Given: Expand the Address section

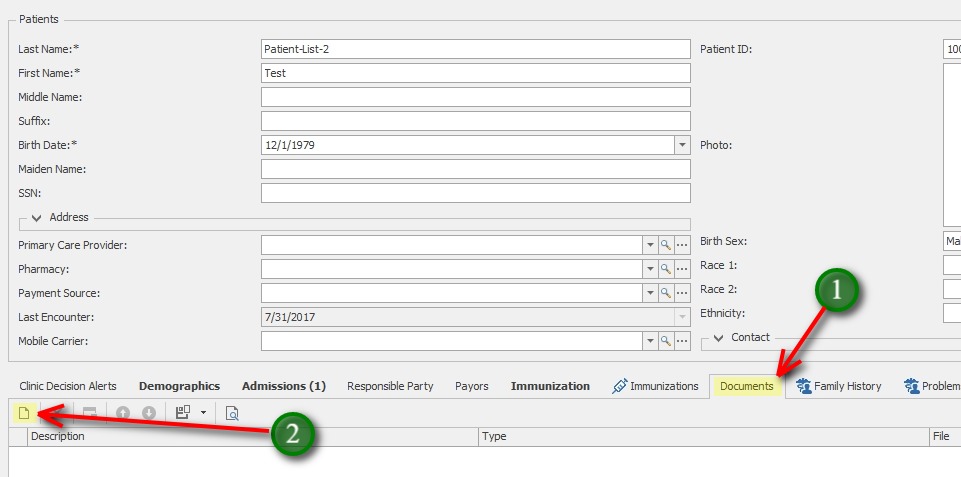Looking at the screenshot, I should (37, 217).
